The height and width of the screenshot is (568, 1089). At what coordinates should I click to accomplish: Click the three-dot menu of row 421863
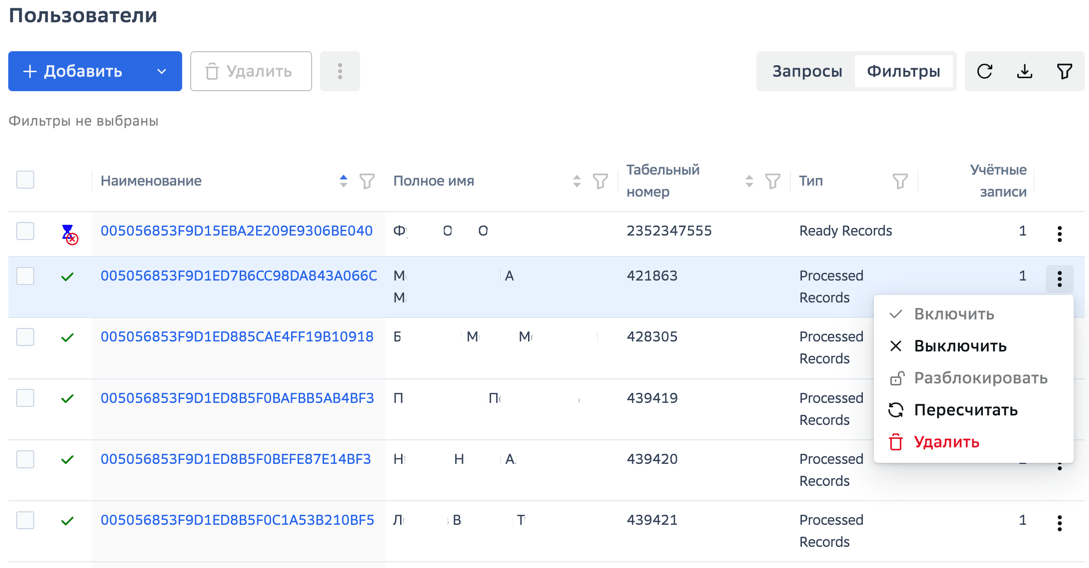(x=1059, y=279)
